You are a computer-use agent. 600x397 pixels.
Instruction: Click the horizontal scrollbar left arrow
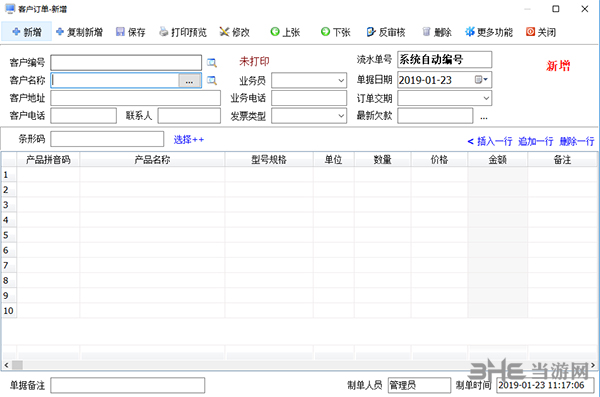[6, 365]
